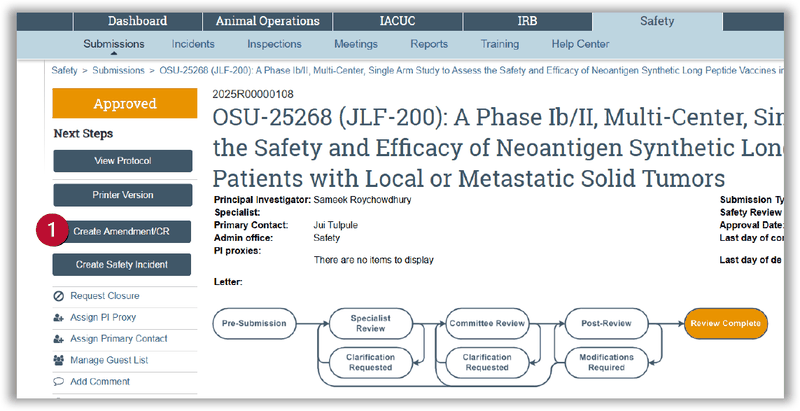The image size is (800, 411).
Task: Click the OSU-25268 breadcrumb link
Action: click(471, 71)
